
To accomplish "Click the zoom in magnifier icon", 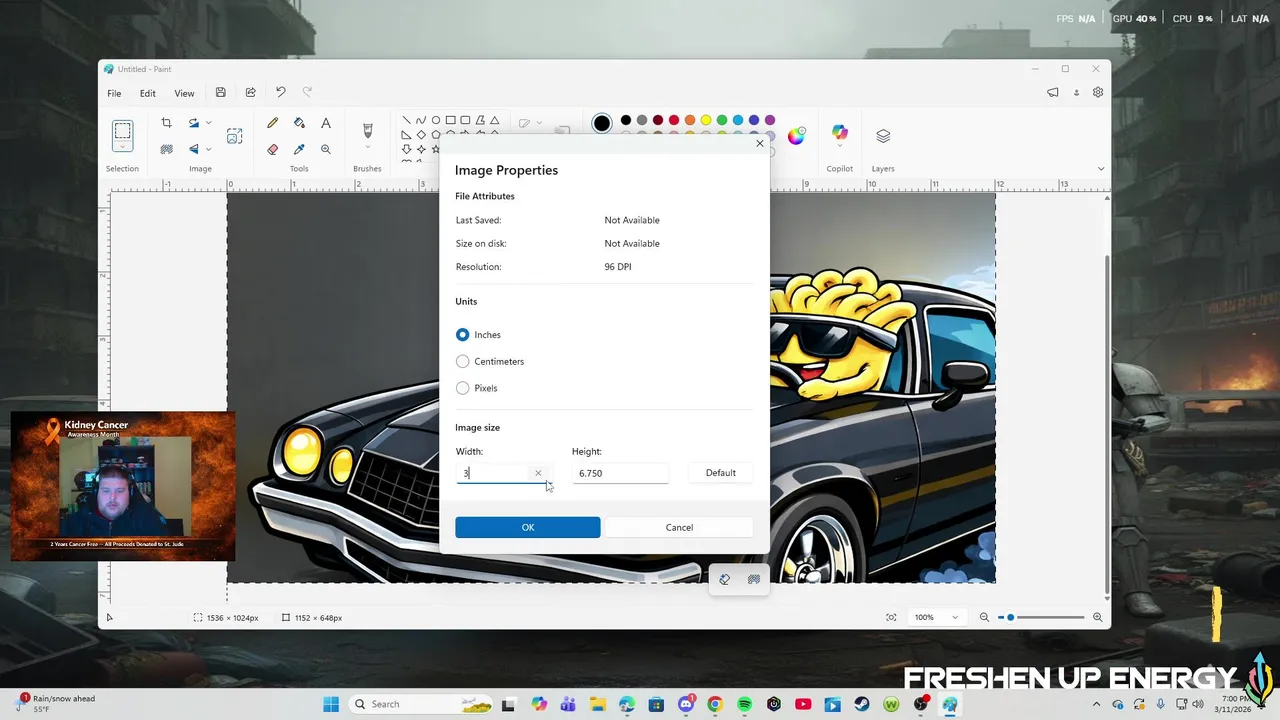I will (1098, 618).
